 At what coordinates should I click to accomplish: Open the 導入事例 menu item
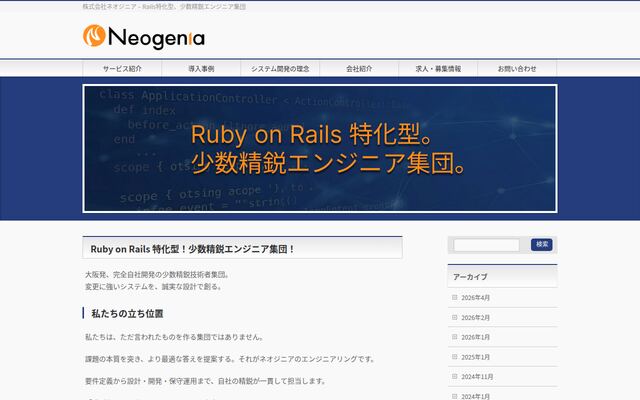201,69
